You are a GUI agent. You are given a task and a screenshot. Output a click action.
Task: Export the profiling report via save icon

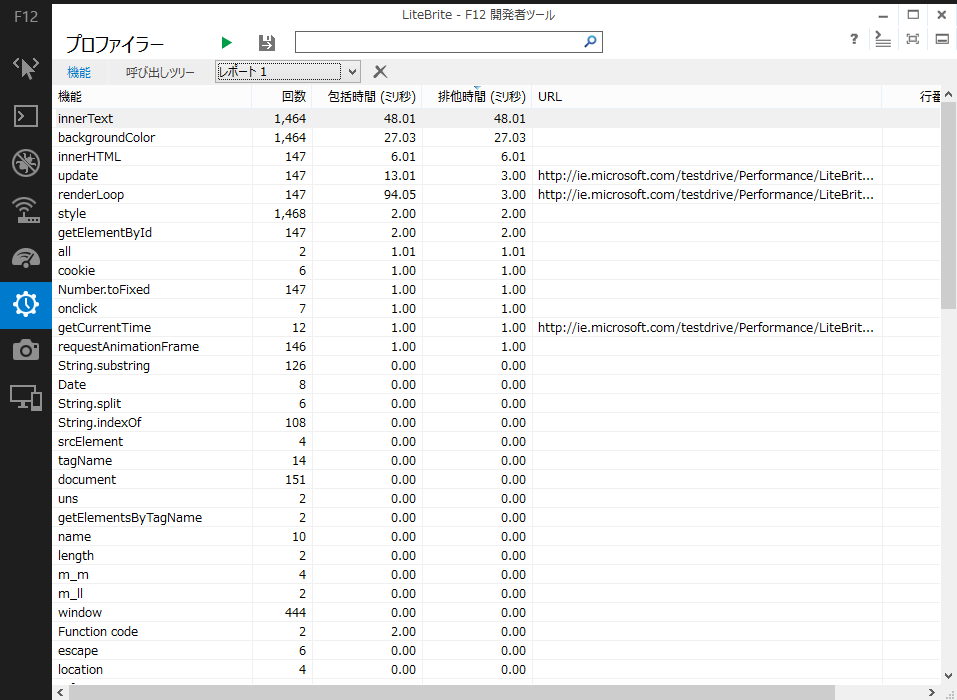[267, 43]
